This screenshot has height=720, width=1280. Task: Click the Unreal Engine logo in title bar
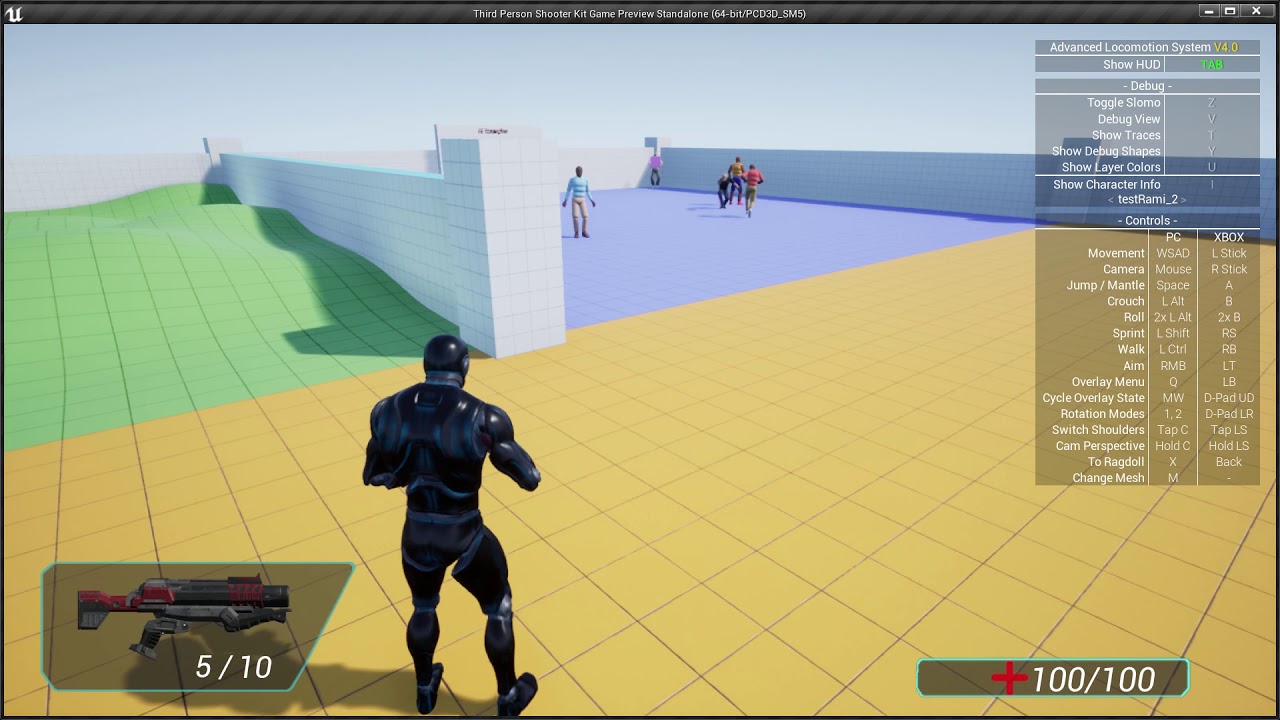pos(12,12)
